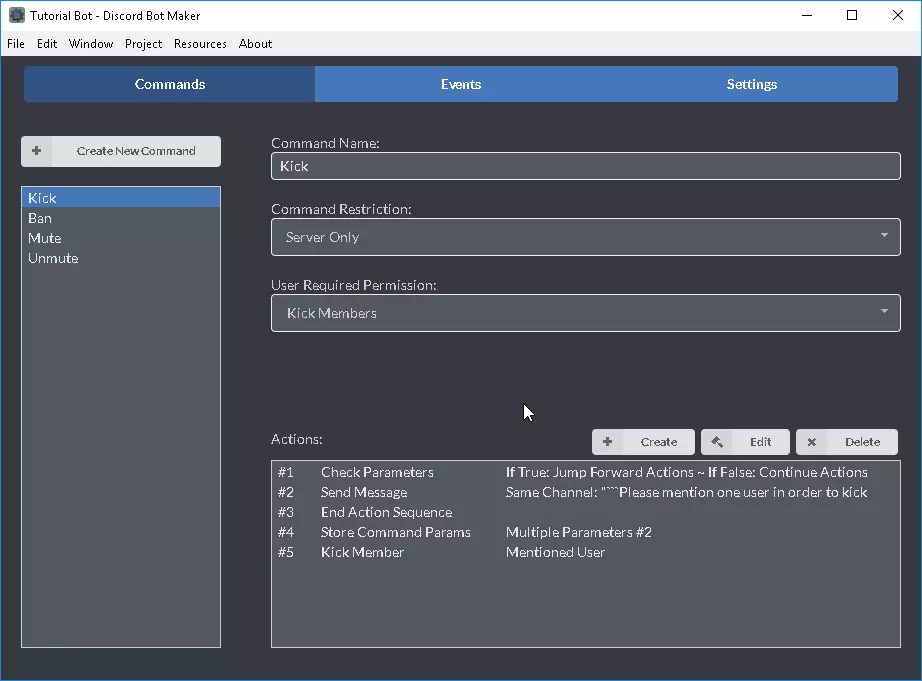
Task: Select the Mute command in the list
Action: click(121, 238)
